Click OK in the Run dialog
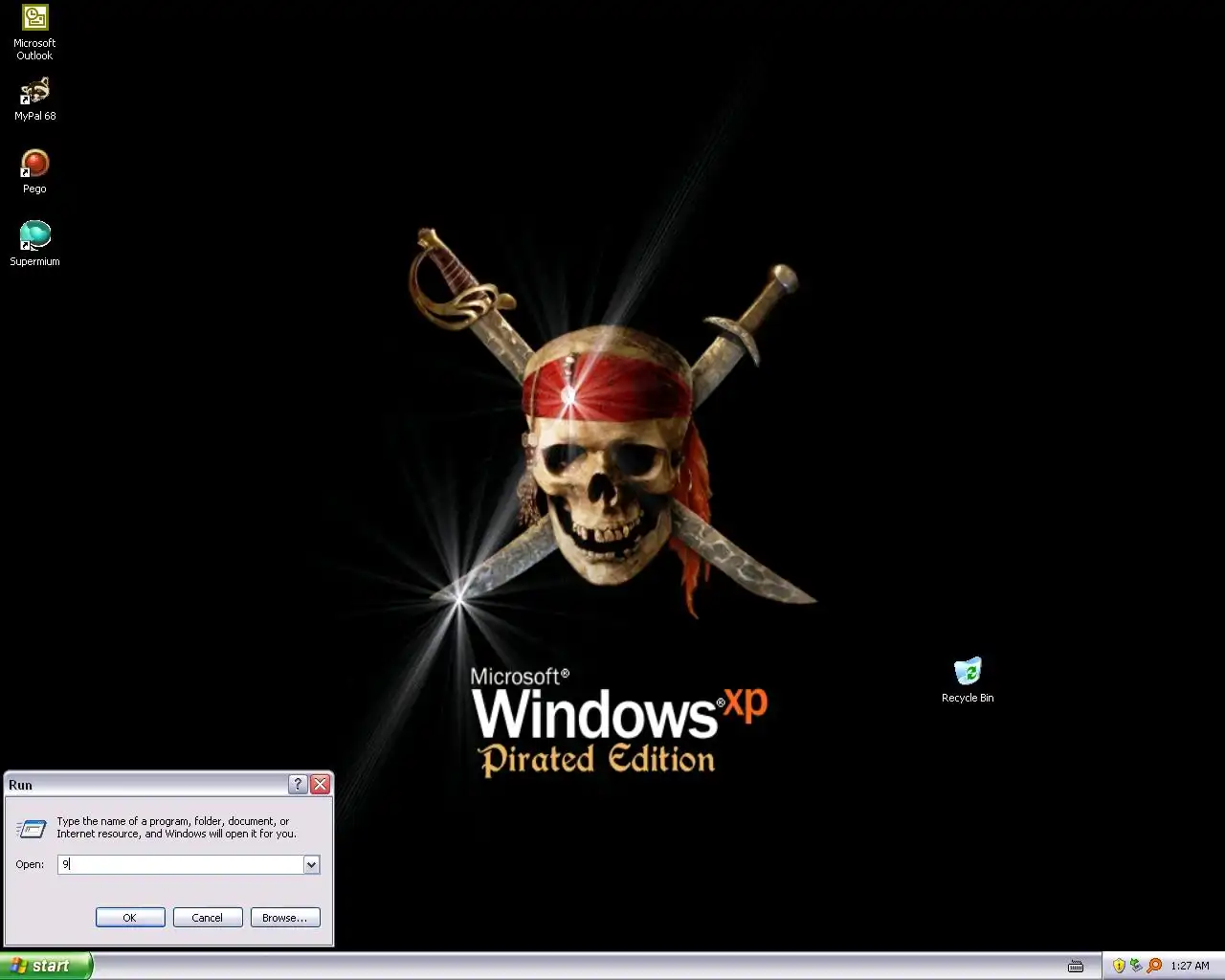Viewport: 1225px width, 980px height. tap(130, 917)
